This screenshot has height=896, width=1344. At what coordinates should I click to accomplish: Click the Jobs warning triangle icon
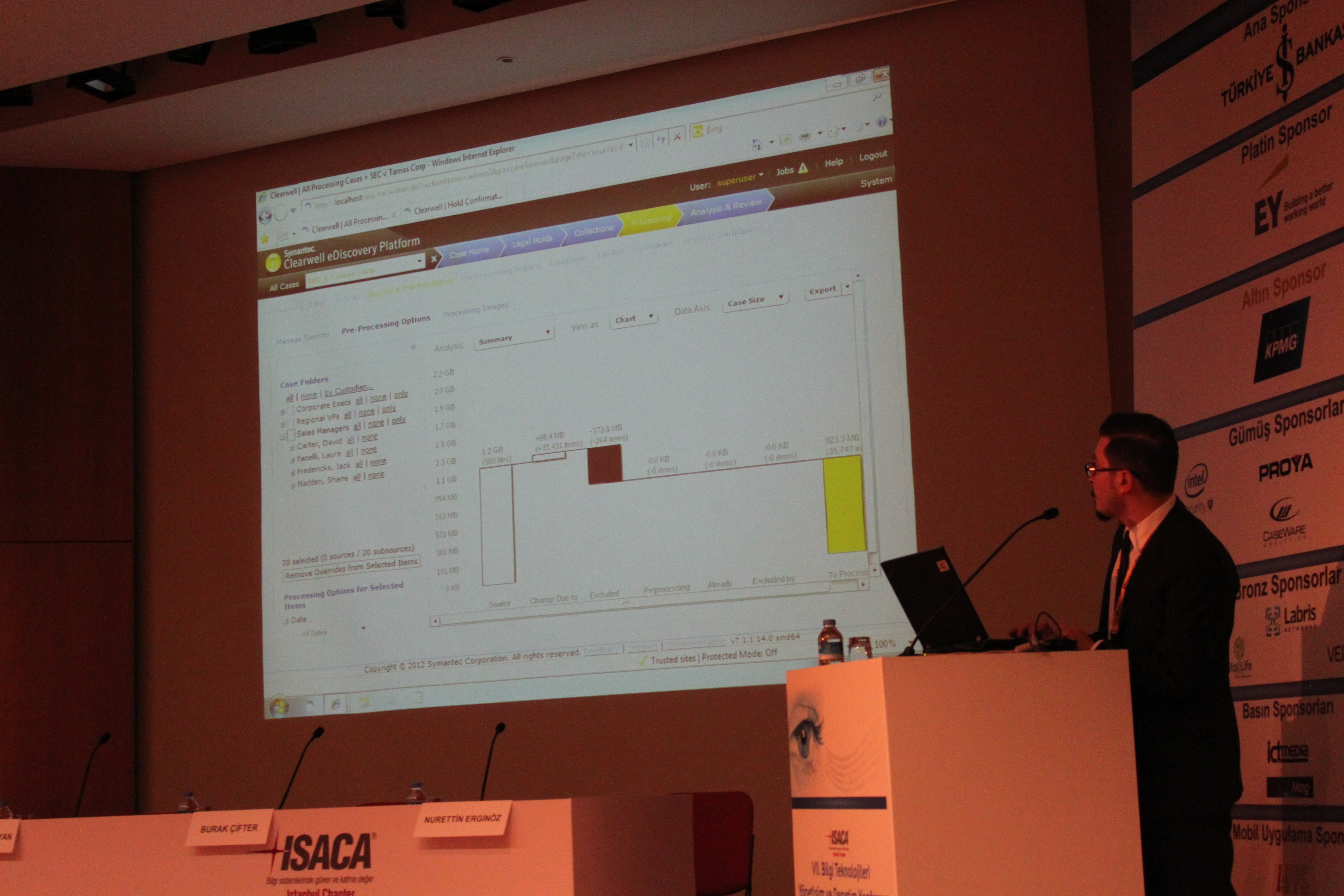(x=803, y=168)
